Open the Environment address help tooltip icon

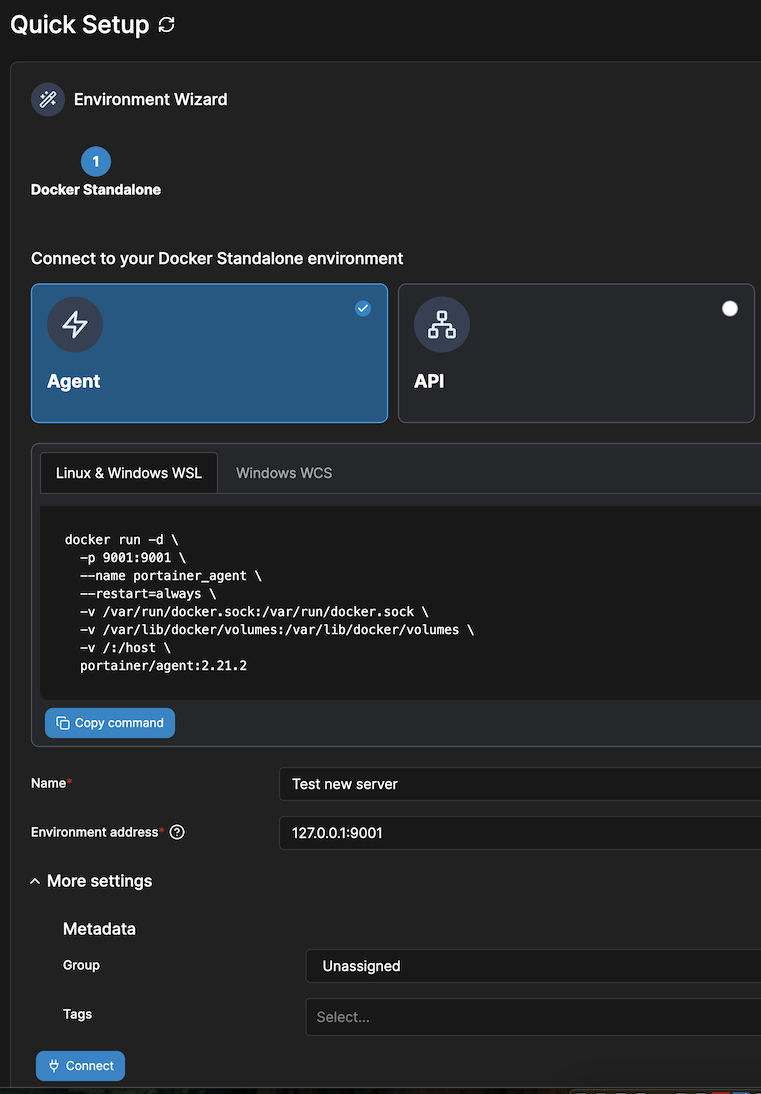click(177, 832)
